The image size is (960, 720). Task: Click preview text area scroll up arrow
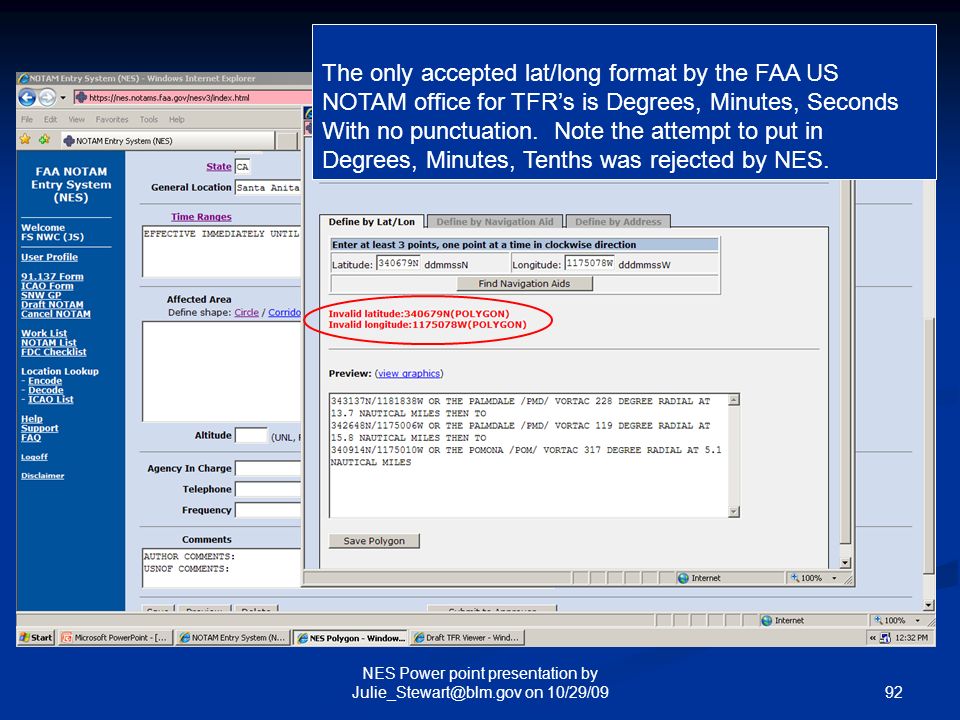734,400
